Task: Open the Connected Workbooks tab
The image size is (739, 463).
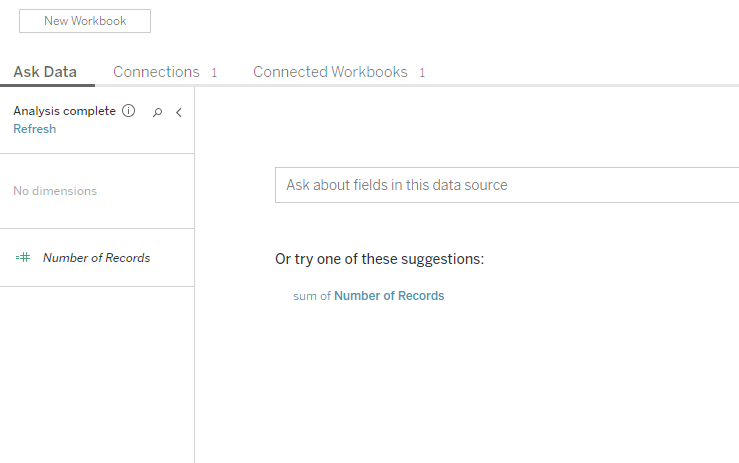Action: pyautogui.click(x=330, y=72)
